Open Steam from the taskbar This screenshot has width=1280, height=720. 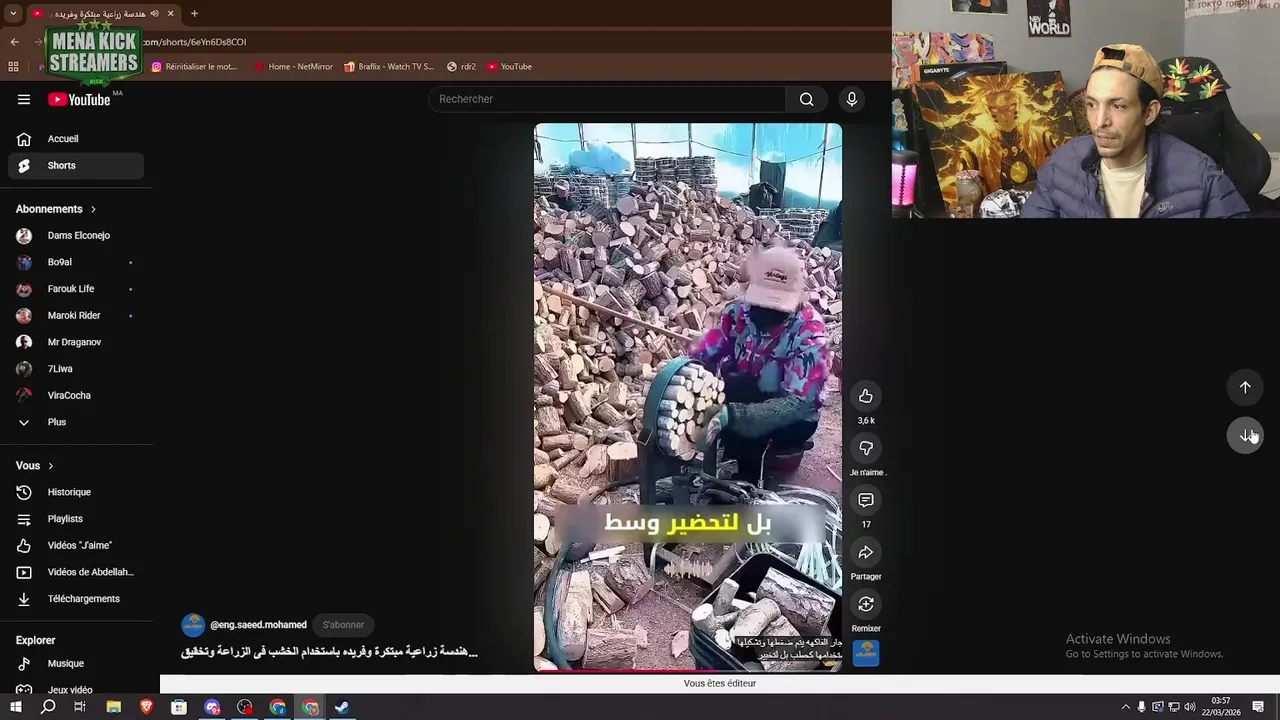[x=342, y=707]
